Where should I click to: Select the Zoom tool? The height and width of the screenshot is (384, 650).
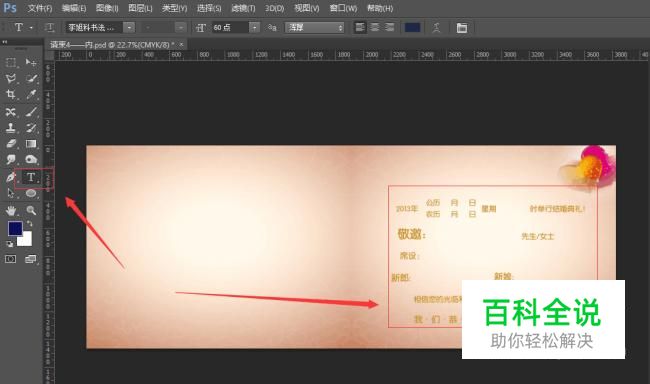31,211
